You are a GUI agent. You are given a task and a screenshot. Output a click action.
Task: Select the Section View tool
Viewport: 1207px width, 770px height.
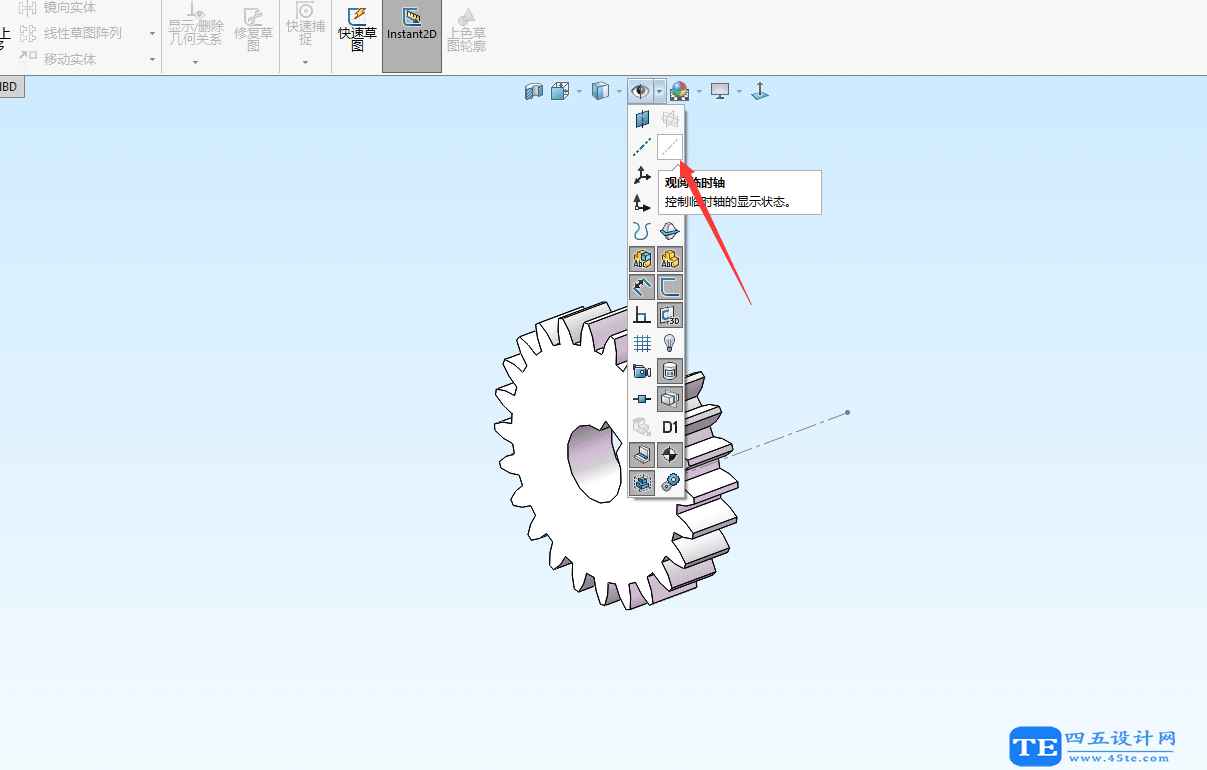coord(534,90)
